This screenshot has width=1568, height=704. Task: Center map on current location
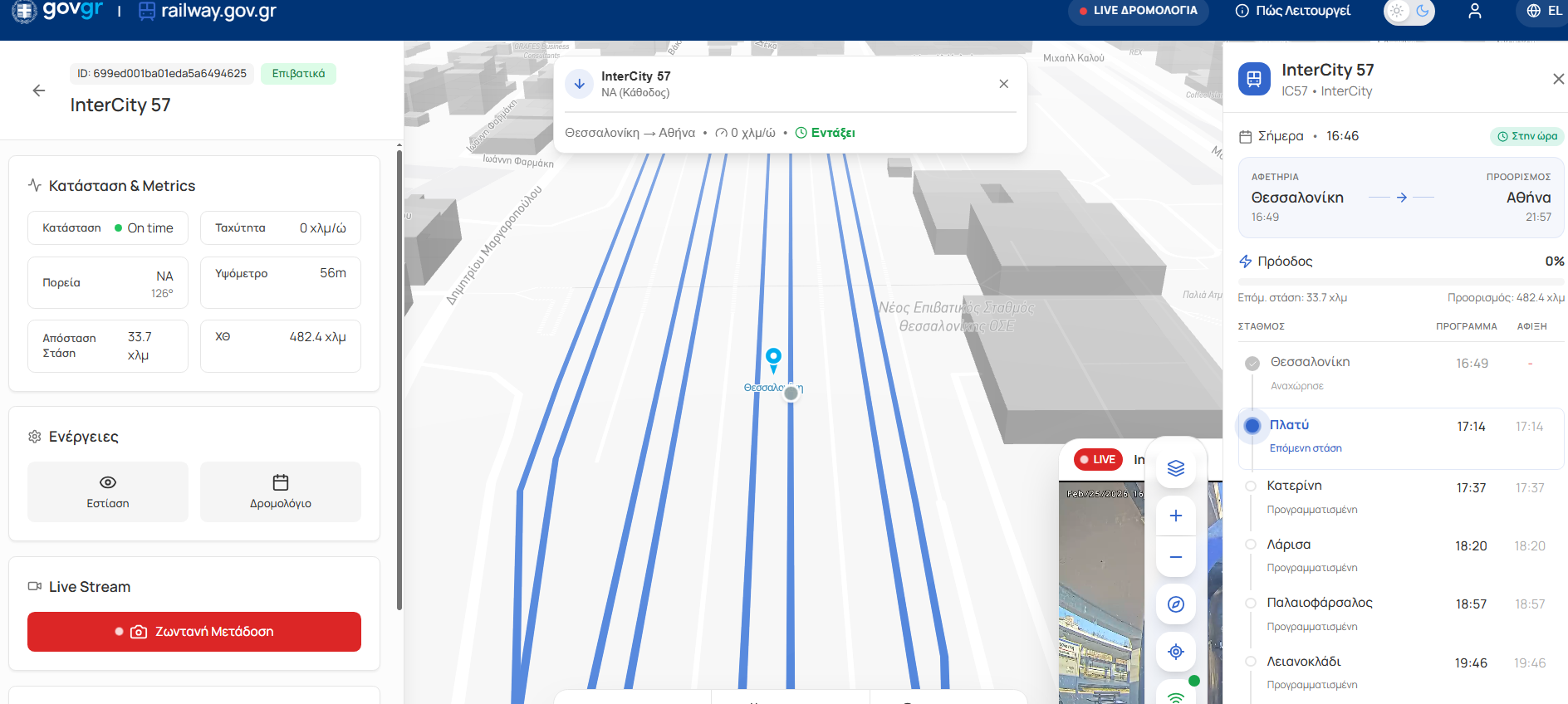[1175, 652]
